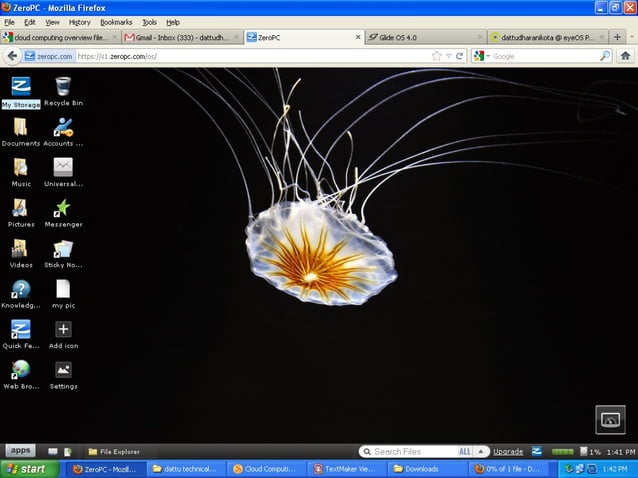Click the Add icon plus tile

pos(63,329)
